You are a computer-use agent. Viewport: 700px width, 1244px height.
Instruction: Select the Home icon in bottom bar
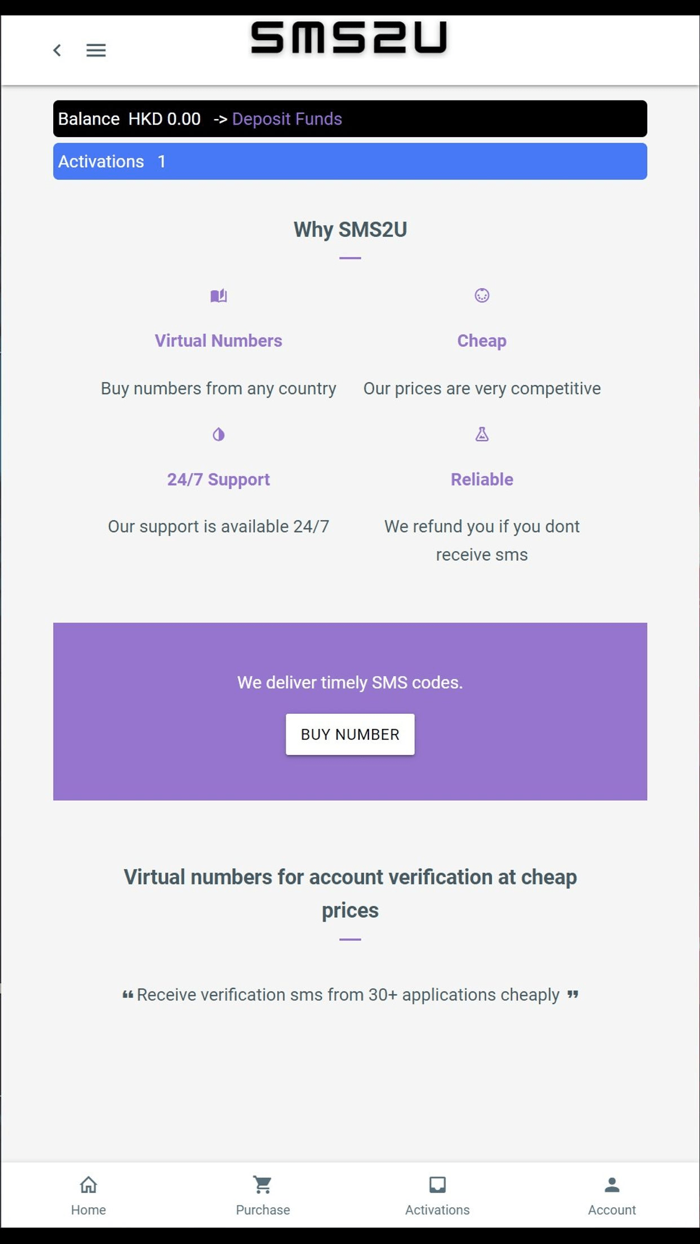[88, 1184]
